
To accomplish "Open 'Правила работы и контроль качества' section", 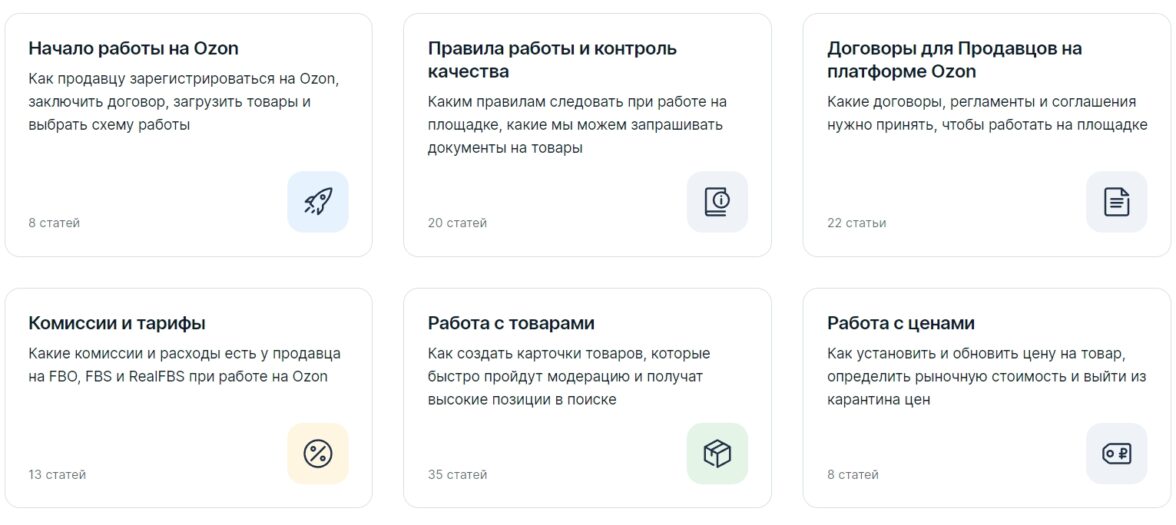I will pos(552,60).
